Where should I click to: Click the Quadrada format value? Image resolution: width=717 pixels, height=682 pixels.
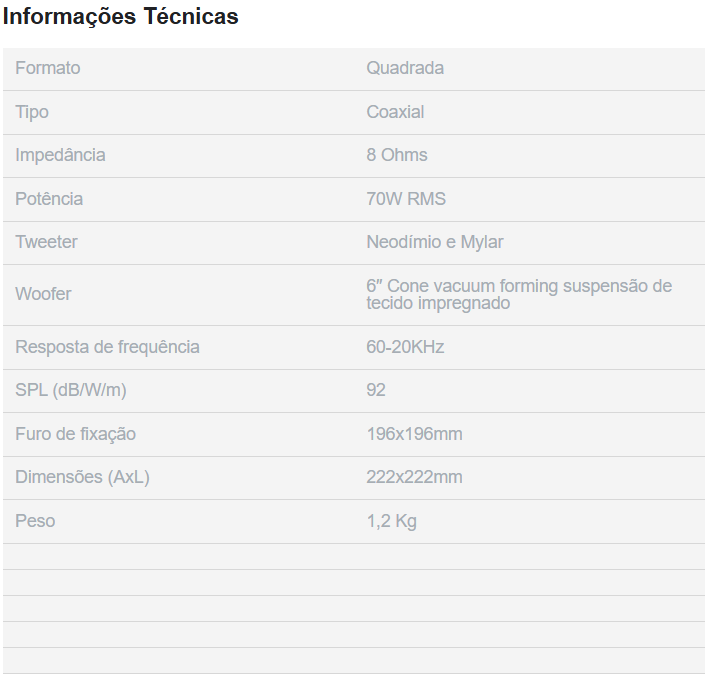pos(405,68)
